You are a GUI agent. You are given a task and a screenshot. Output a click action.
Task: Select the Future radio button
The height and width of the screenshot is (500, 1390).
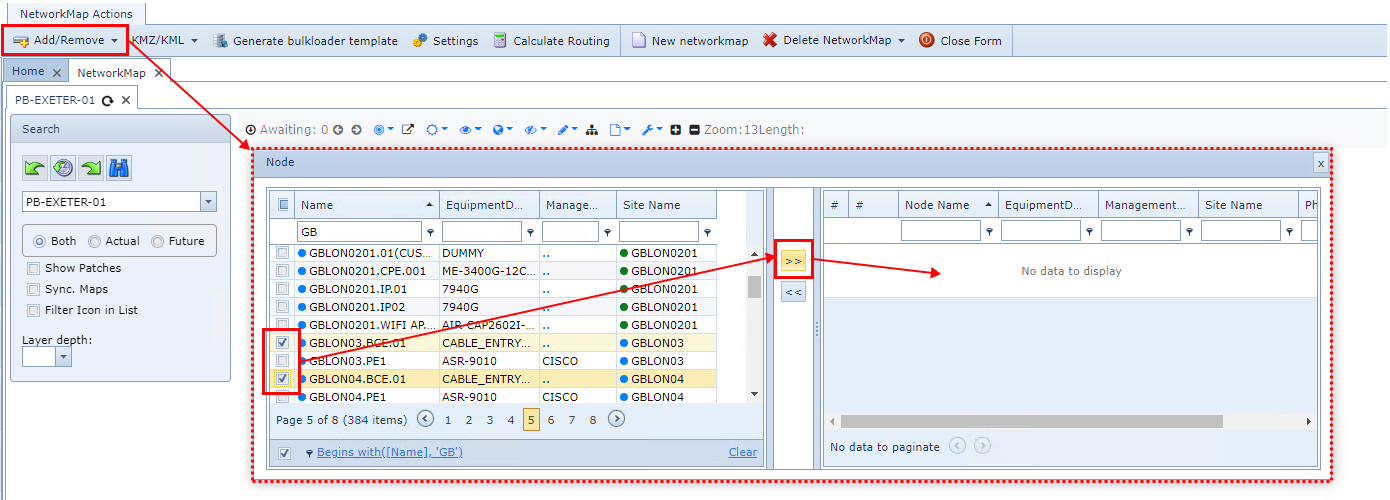tap(157, 241)
